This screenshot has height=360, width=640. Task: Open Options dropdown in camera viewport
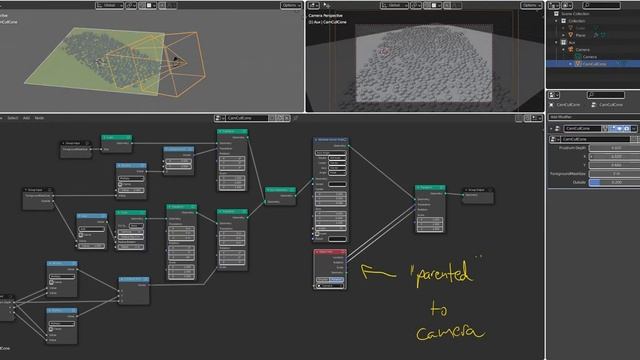(531, 5)
